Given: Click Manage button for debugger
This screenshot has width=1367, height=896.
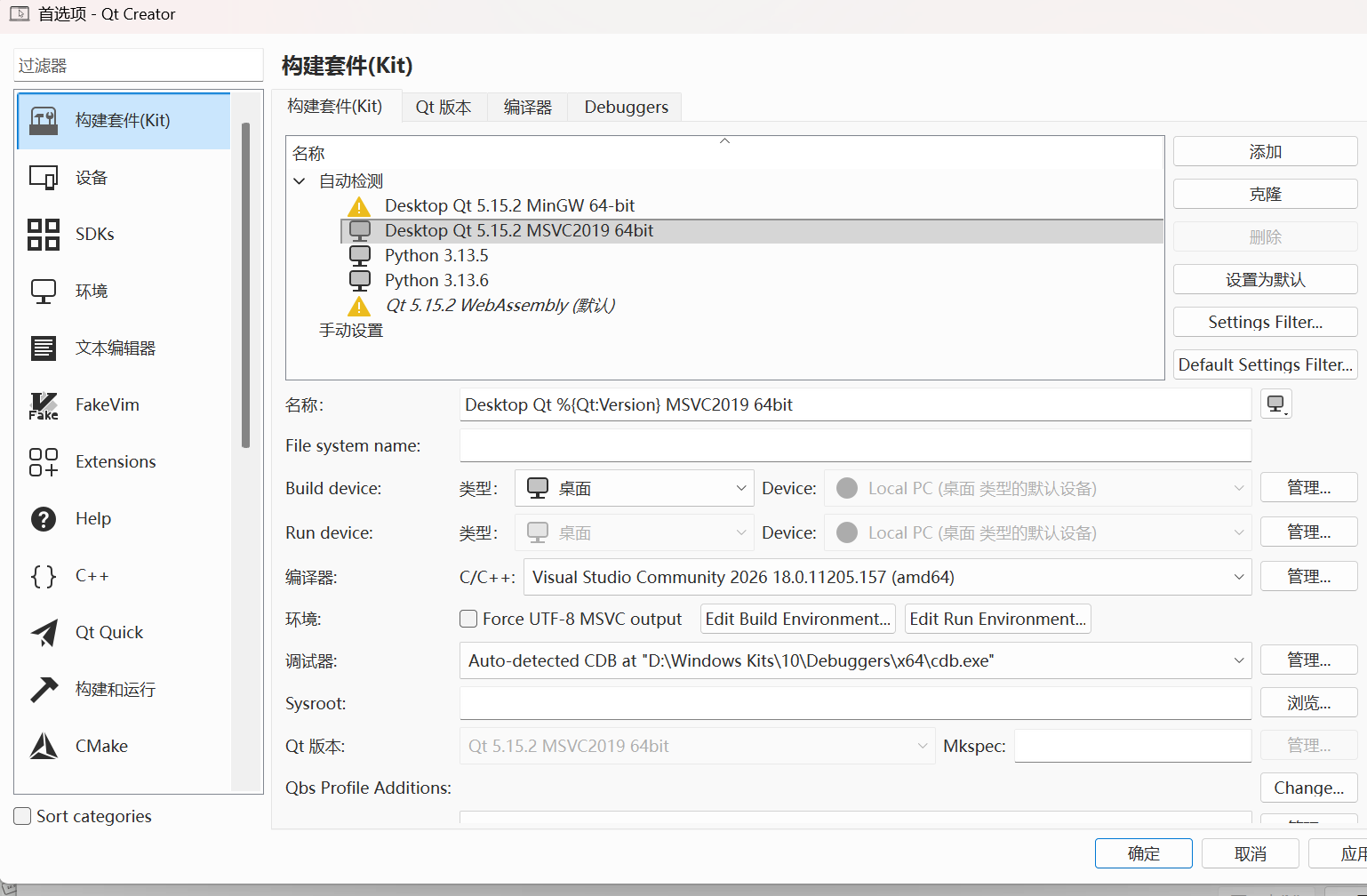Looking at the screenshot, I should (1308, 660).
